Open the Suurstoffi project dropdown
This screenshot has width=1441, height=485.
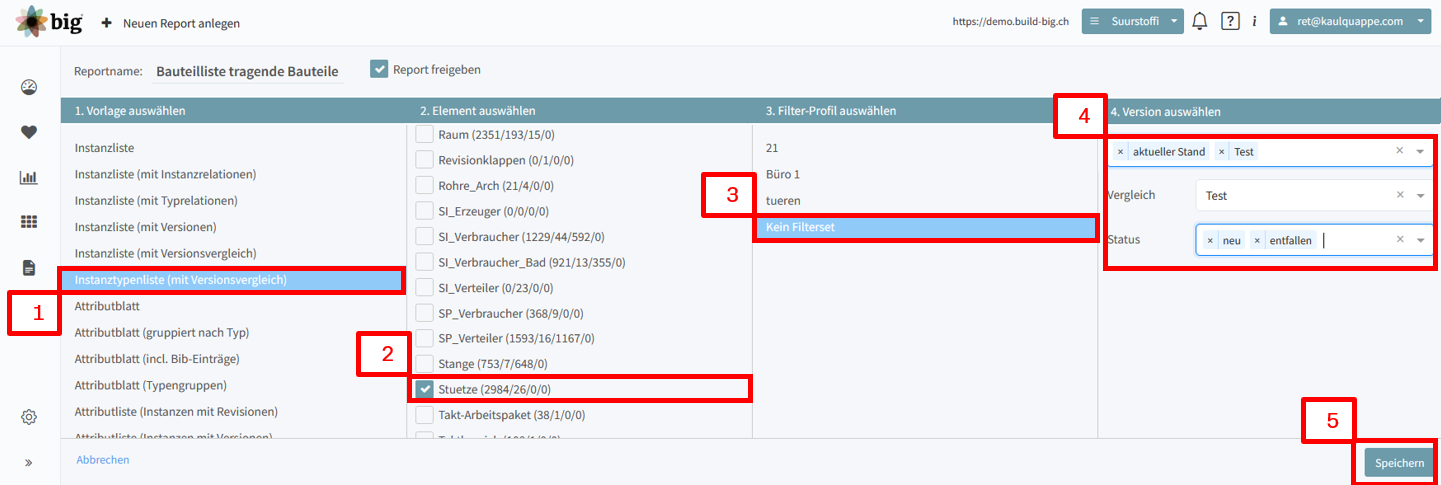(x=1132, y=21)
